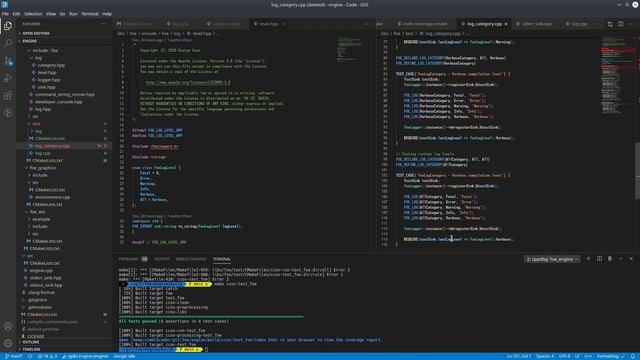Viewport: 640px width, 360px height.
Task: Open the Extensions view
Action: point(8,95)
